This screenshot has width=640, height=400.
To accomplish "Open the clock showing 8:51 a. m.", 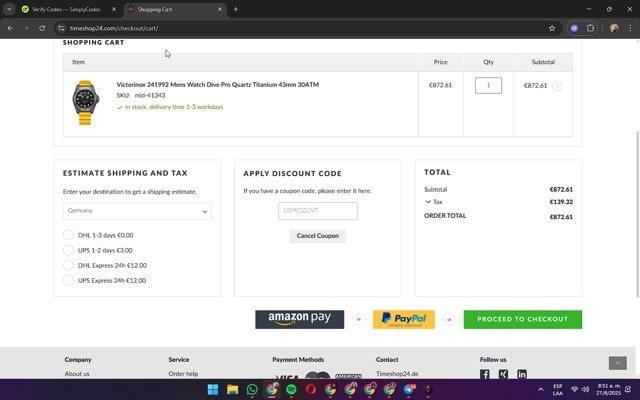I will coord(609,389).
